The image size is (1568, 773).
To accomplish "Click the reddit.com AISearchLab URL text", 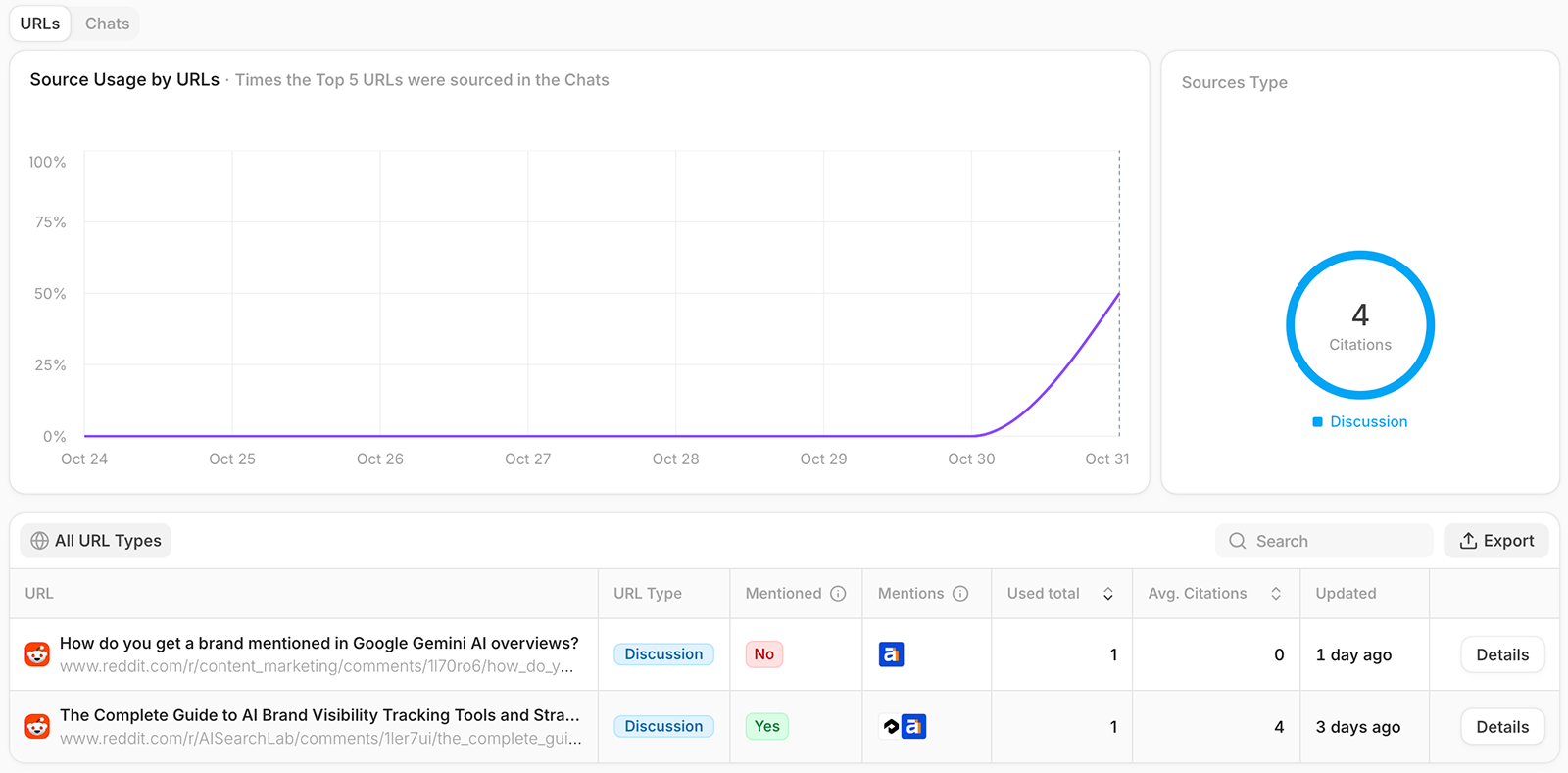I will pyautogui.click(x=320, y=739).
